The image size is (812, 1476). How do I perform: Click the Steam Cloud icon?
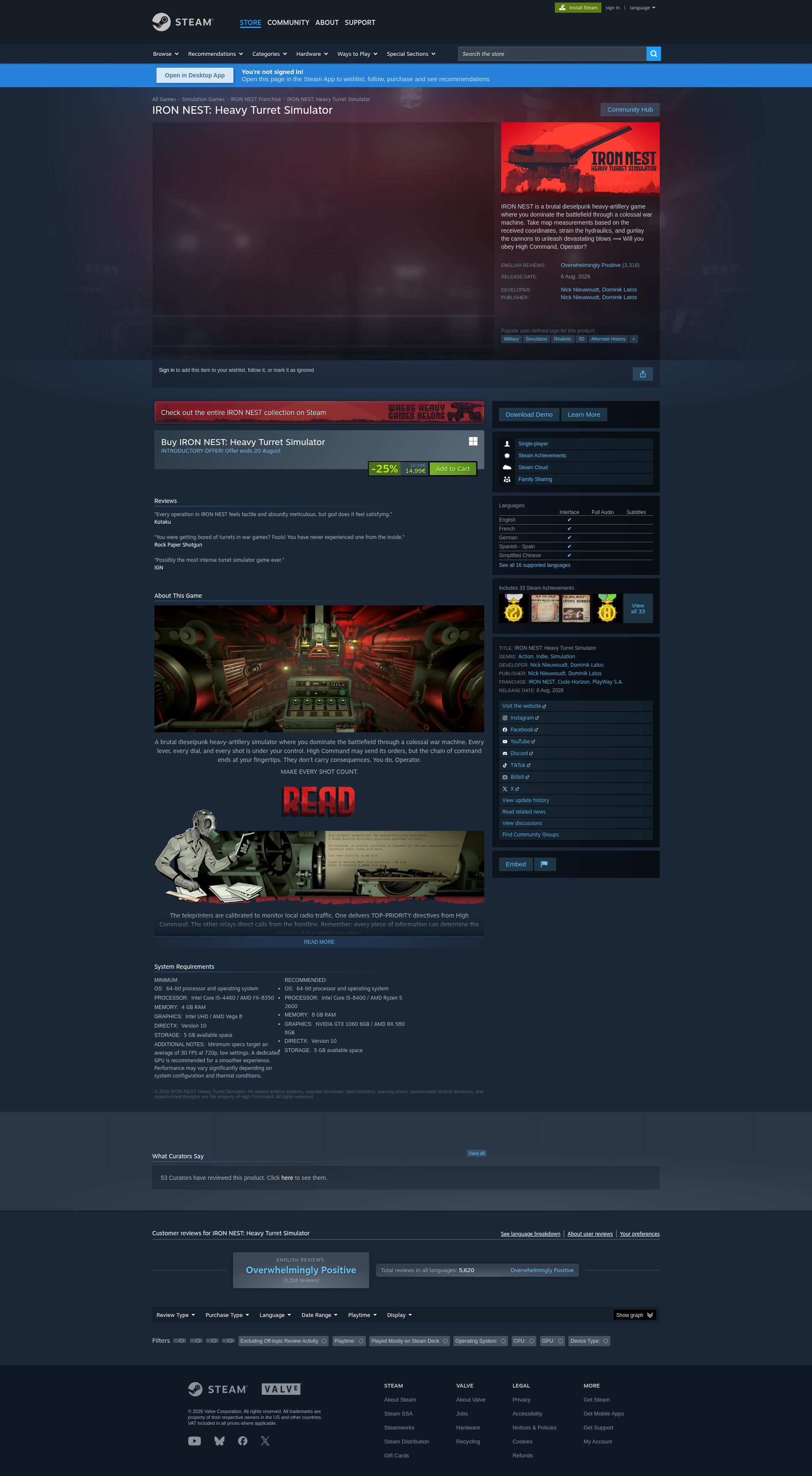pyautogui.click(x=507, y=467)
